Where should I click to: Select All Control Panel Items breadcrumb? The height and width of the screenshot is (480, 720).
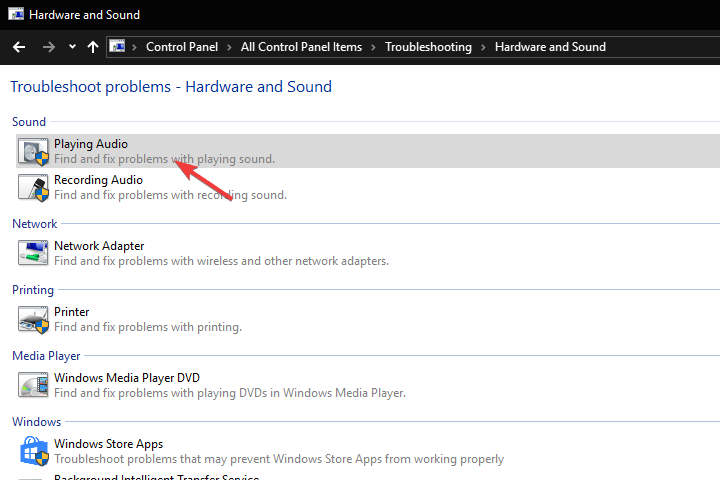(300, 47)
